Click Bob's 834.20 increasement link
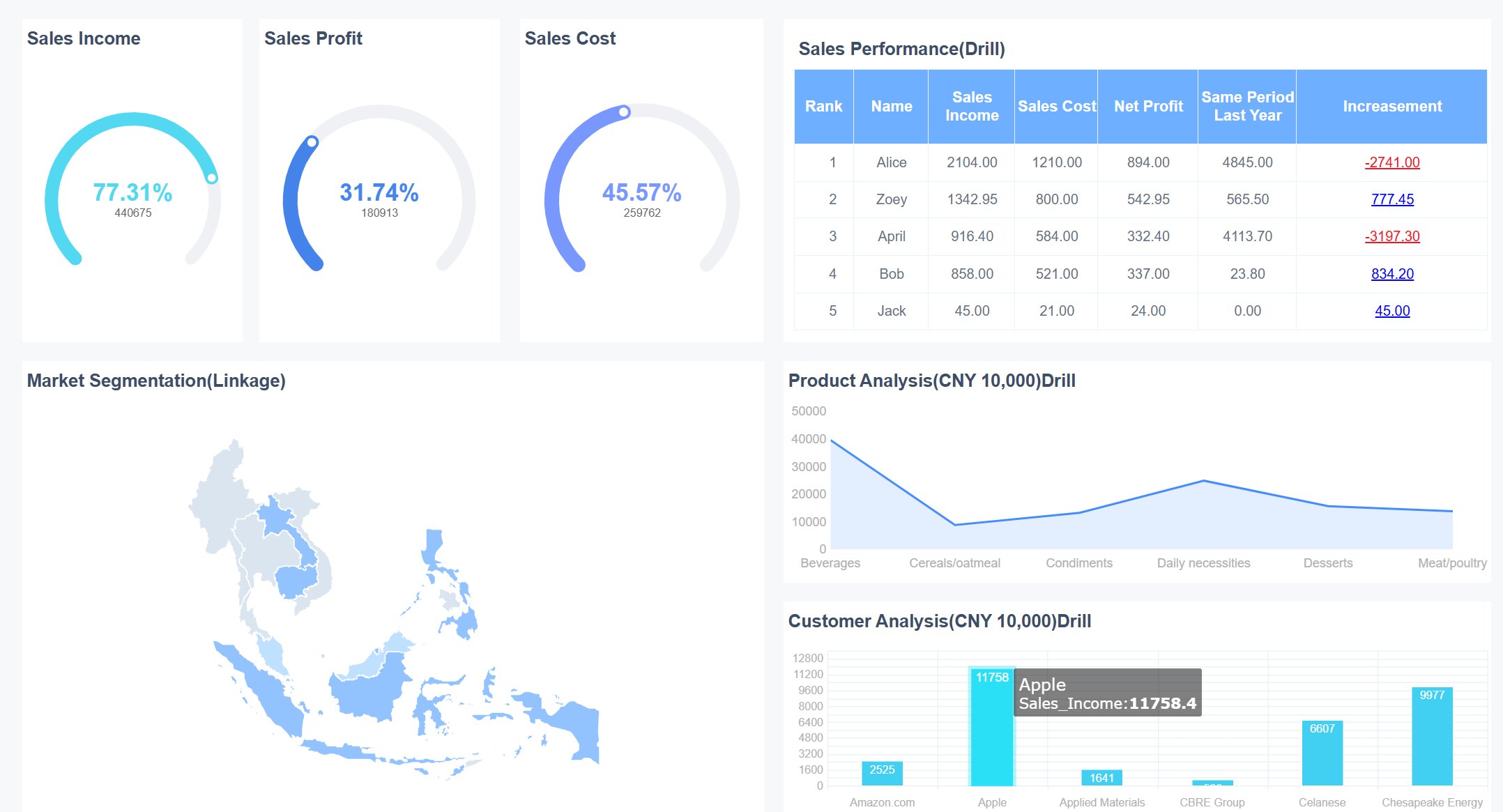 tap(1393, 273)
